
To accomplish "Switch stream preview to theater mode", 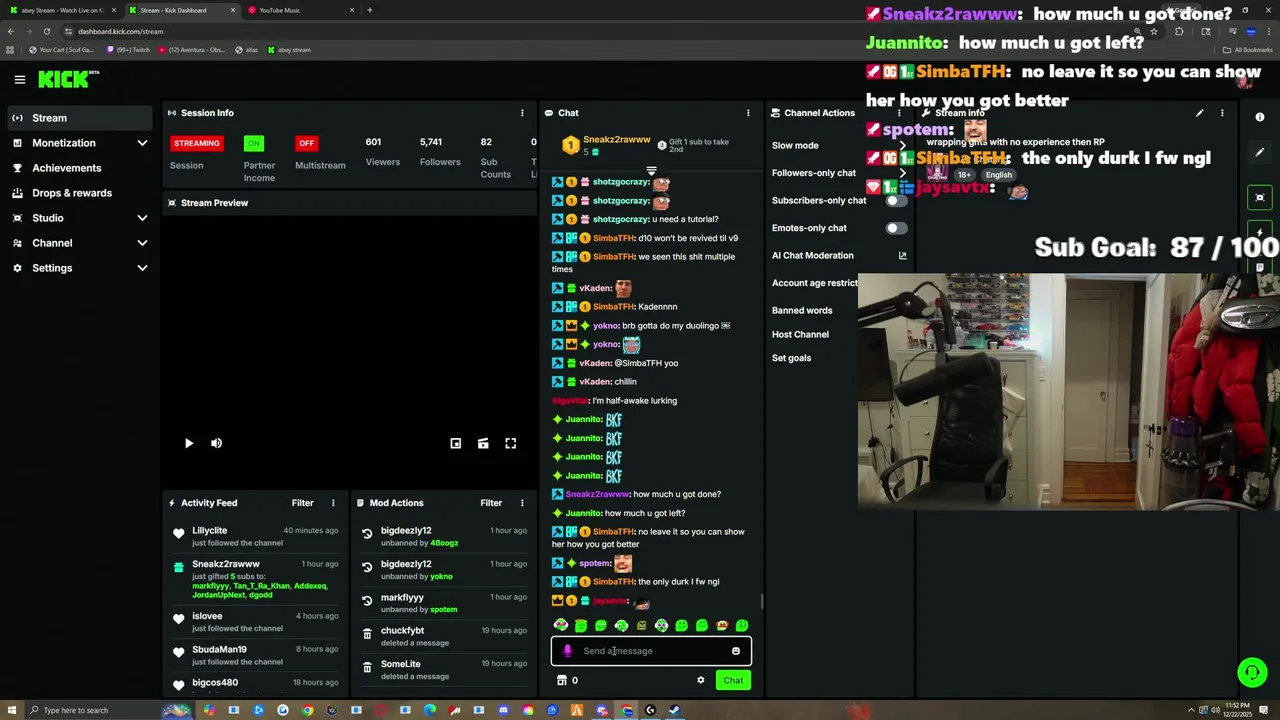I will (483, 443).
